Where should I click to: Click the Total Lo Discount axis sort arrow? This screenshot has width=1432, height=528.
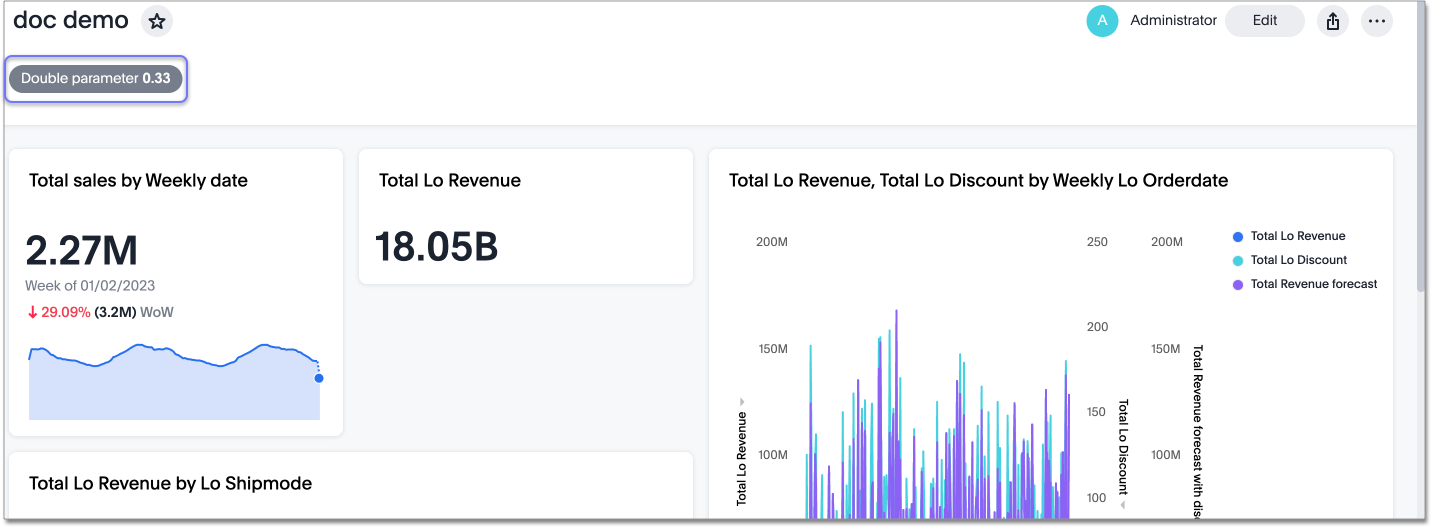point(1122,505)
